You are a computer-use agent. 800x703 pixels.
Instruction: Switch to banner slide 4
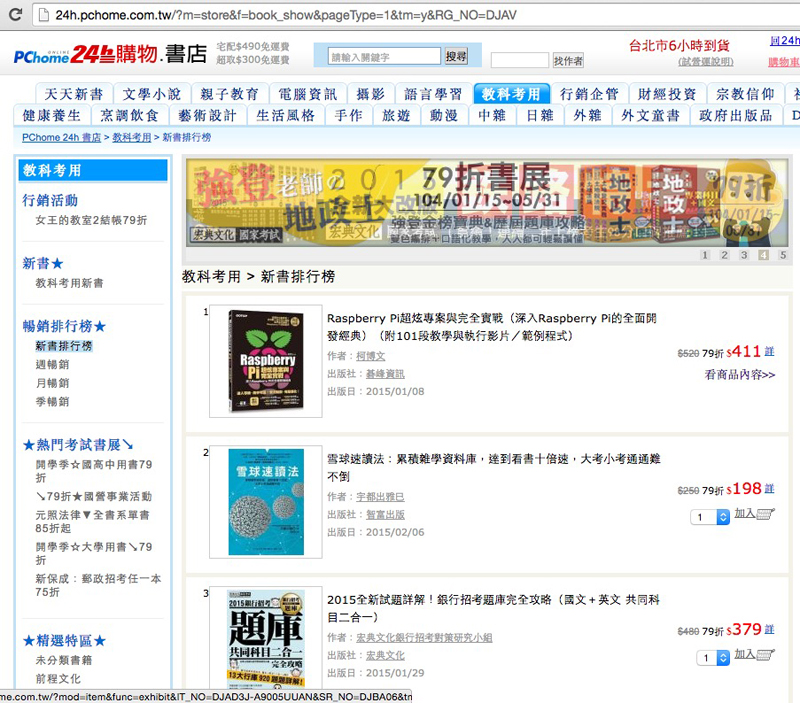pos(763,255)
